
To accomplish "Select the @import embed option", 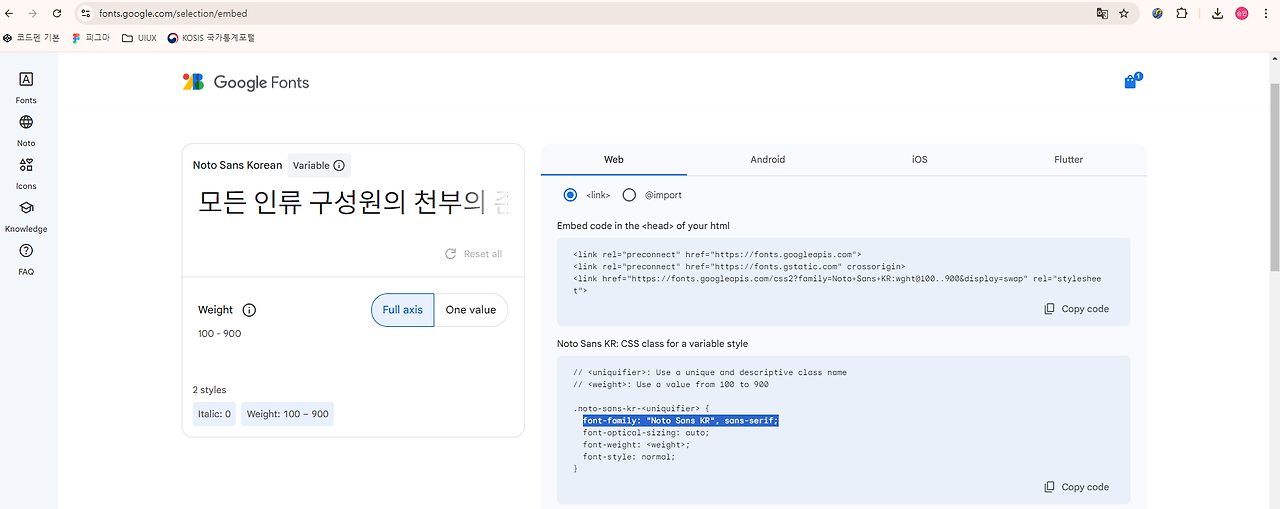I will [629, 195].
